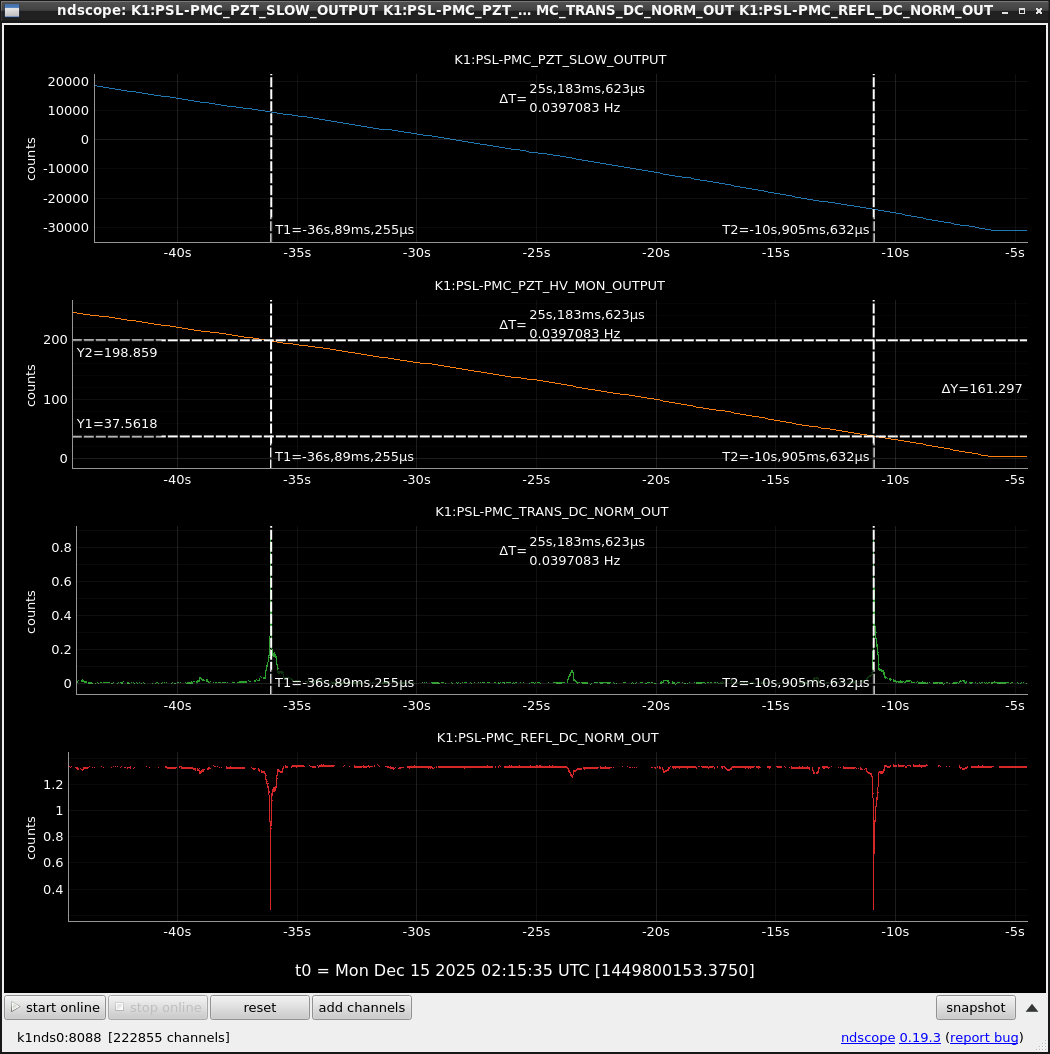Minimize the ndscope window
The width and height of the screenshot is (1050, 1054).
tap(1007, 10)
